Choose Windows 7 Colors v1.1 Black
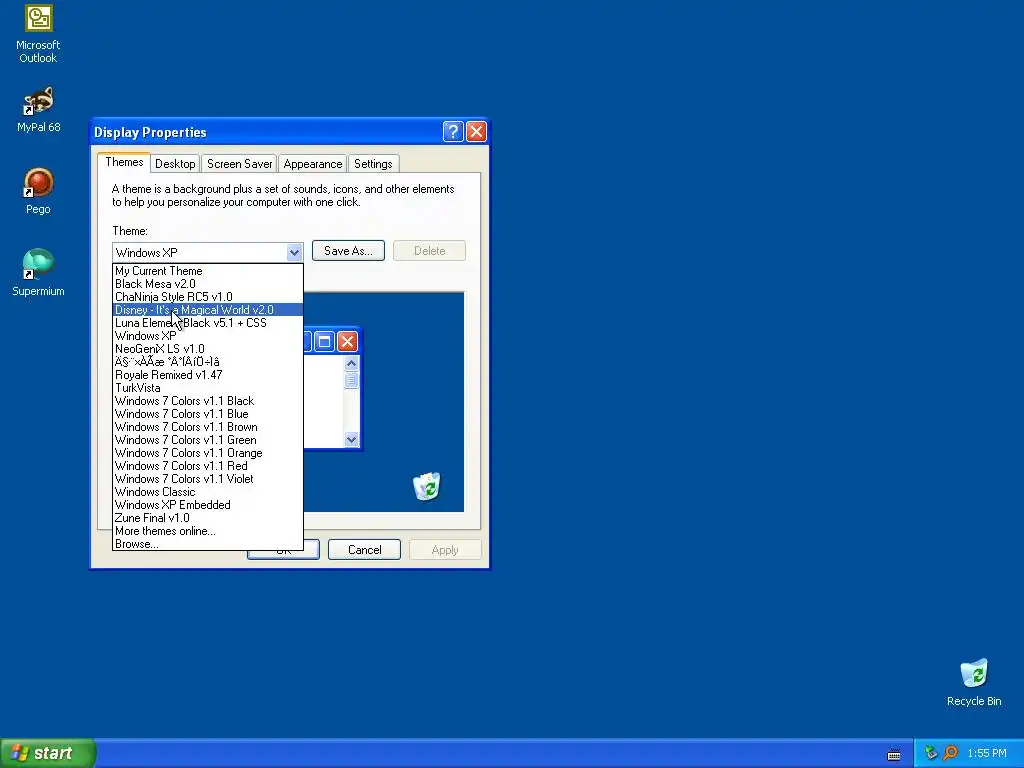Viewport: 1024px width, 768px height. coord(208,401)
